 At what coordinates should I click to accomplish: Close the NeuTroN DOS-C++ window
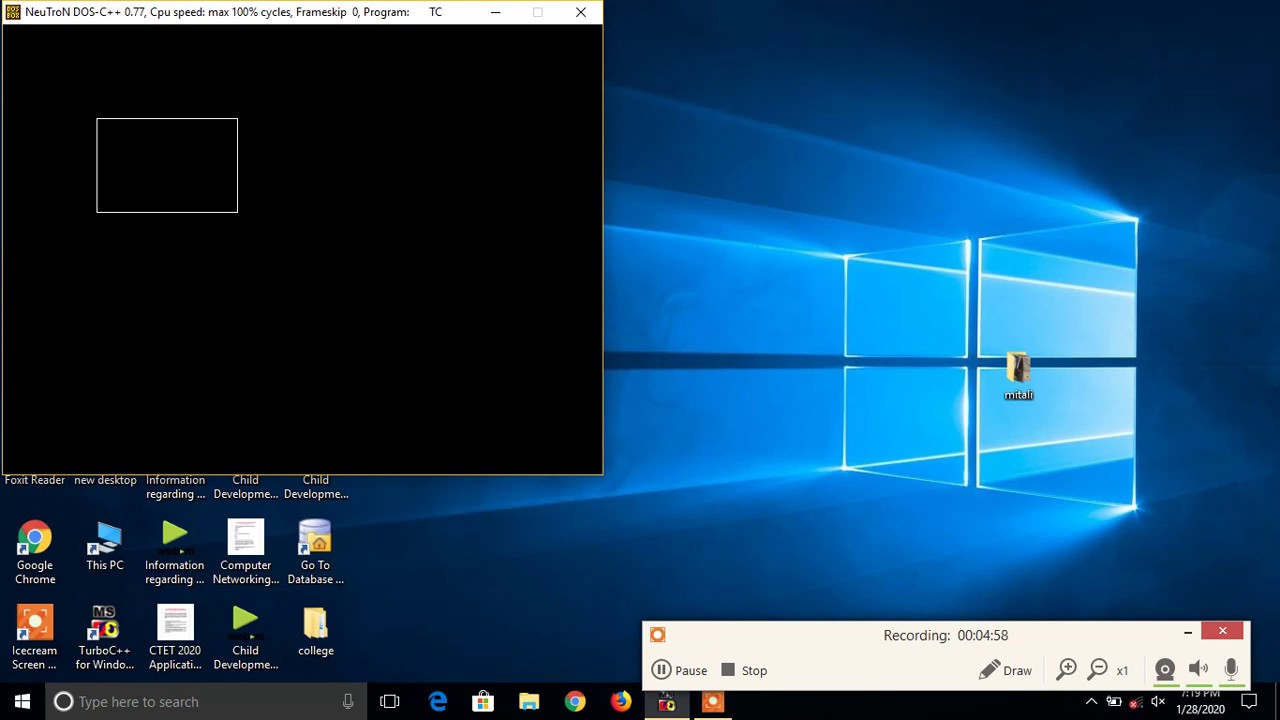point(581,12)
